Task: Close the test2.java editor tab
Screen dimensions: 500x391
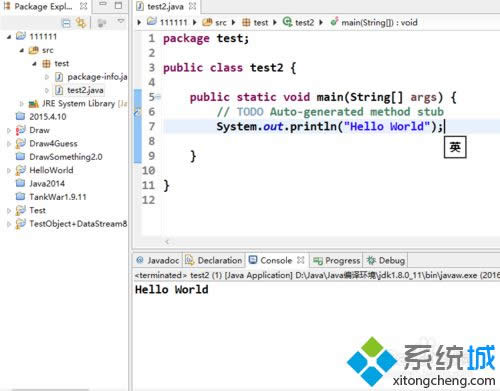Action: (x=192, y=6)
